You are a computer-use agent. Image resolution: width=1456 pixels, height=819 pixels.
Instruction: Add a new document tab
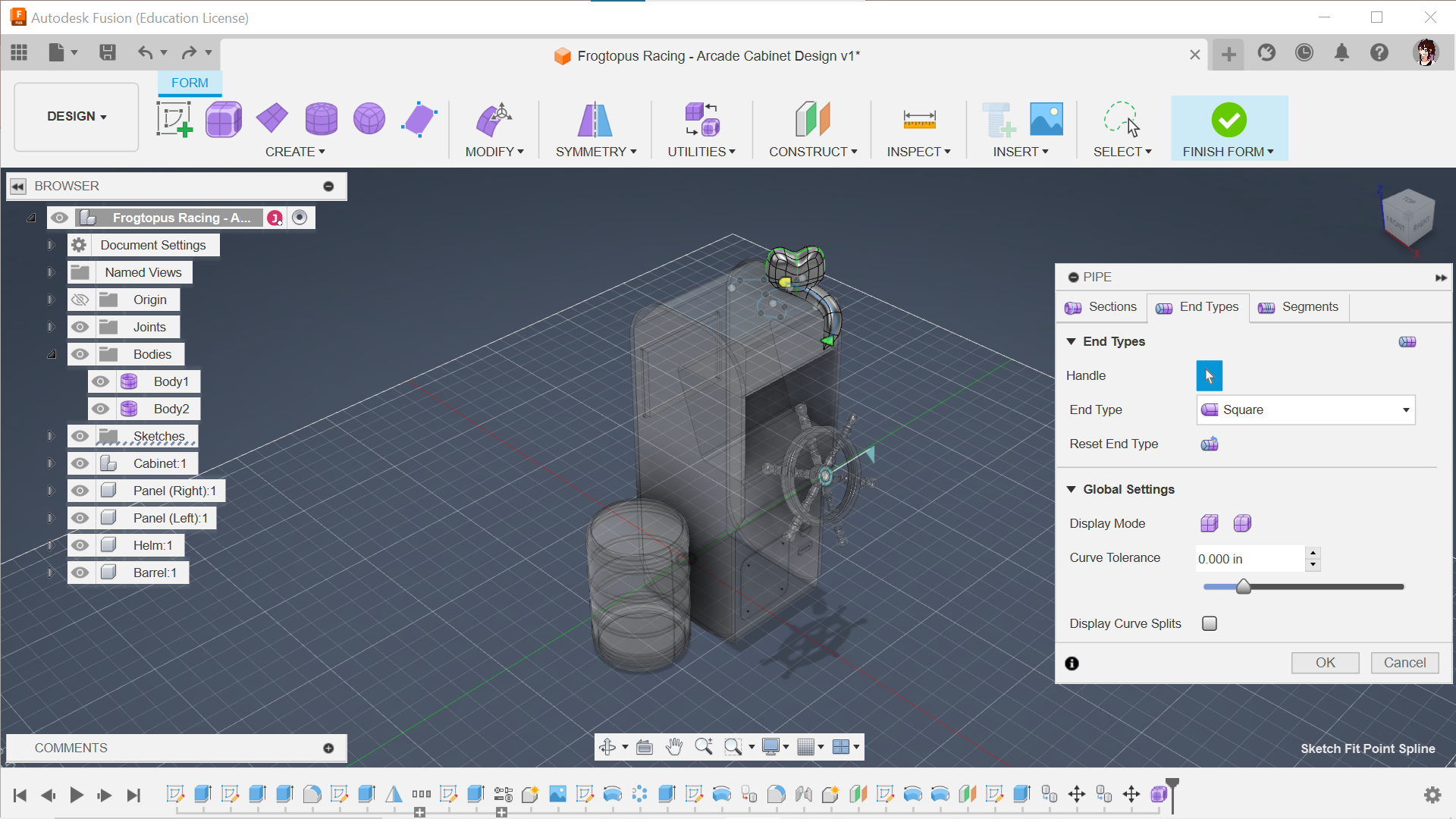(1228, 54)
